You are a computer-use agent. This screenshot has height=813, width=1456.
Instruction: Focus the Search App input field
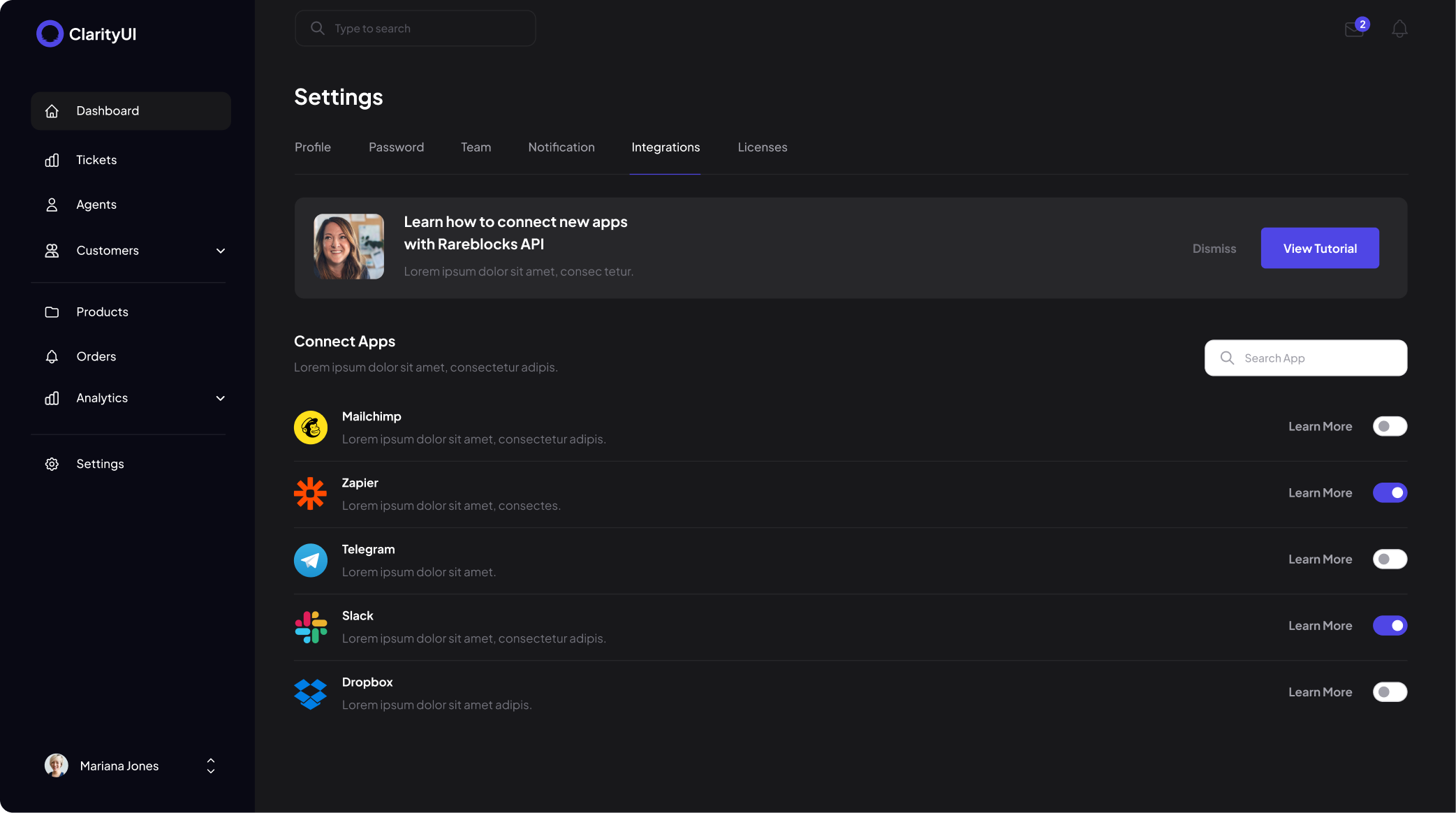pos(1306,358)
